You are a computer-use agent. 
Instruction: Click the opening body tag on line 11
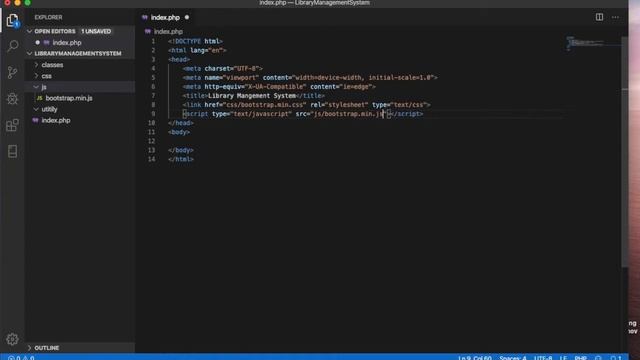179,132
